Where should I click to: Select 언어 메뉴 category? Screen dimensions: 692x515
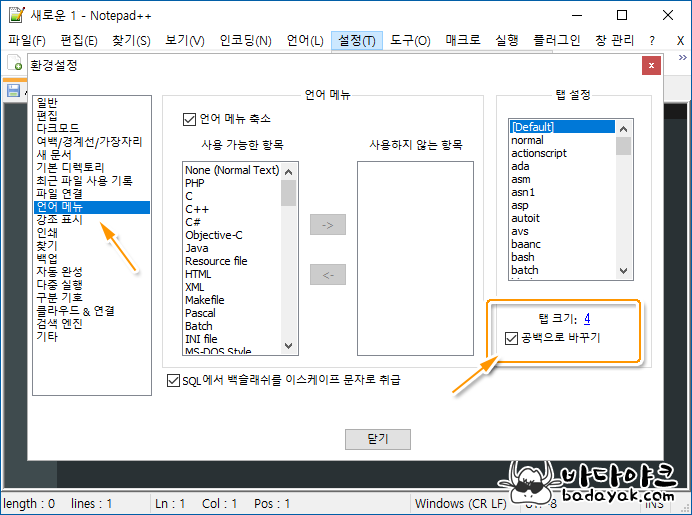pyautogui.click(x=92, y=207)
